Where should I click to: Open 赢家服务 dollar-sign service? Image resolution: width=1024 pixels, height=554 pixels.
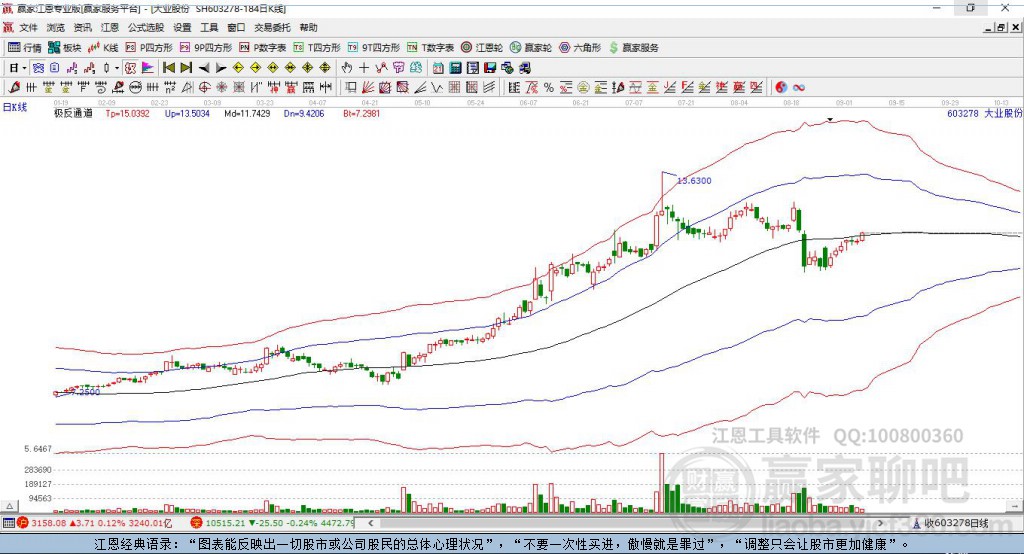(633, 48)
